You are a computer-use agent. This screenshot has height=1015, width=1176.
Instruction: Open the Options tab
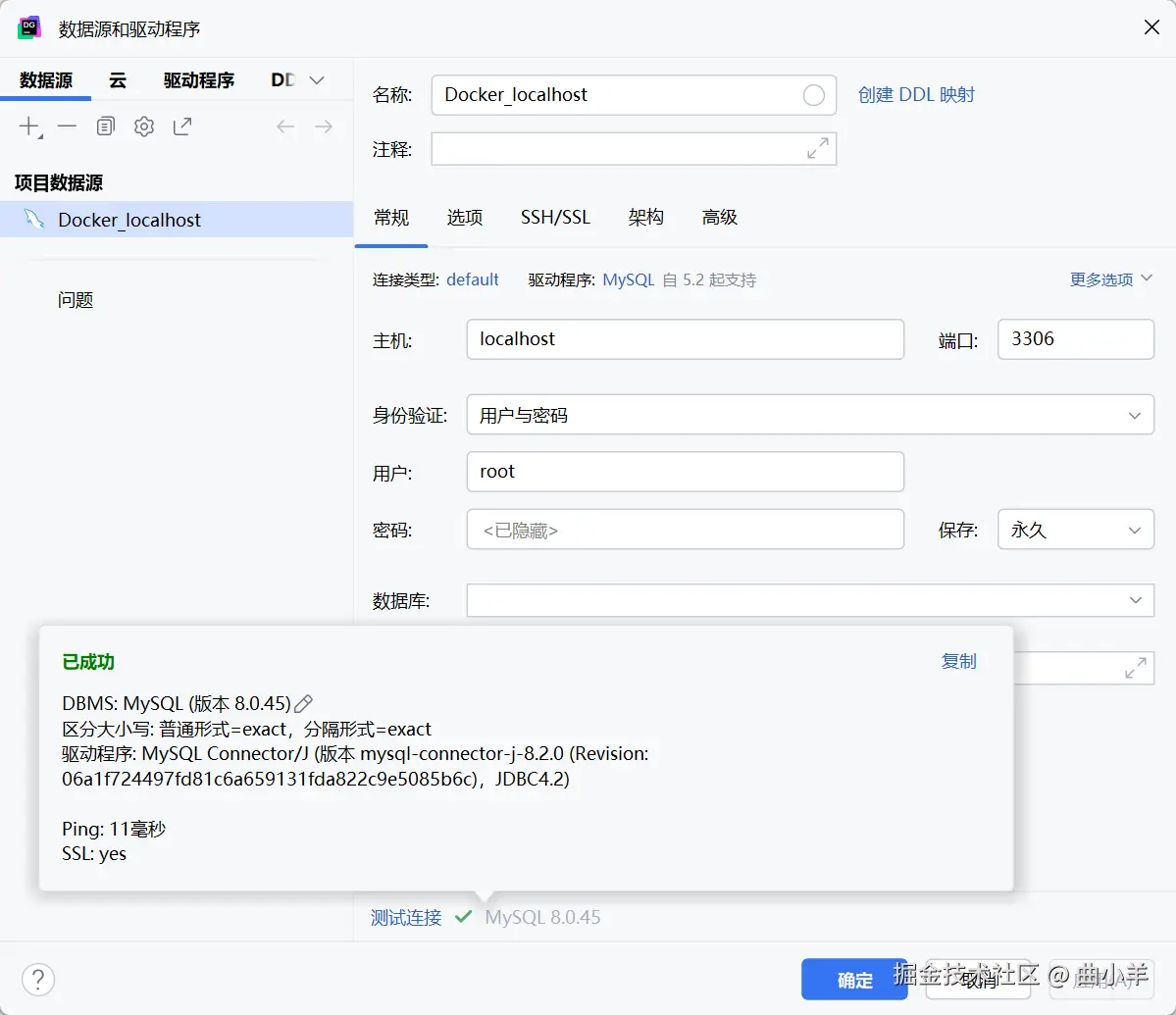465,218
